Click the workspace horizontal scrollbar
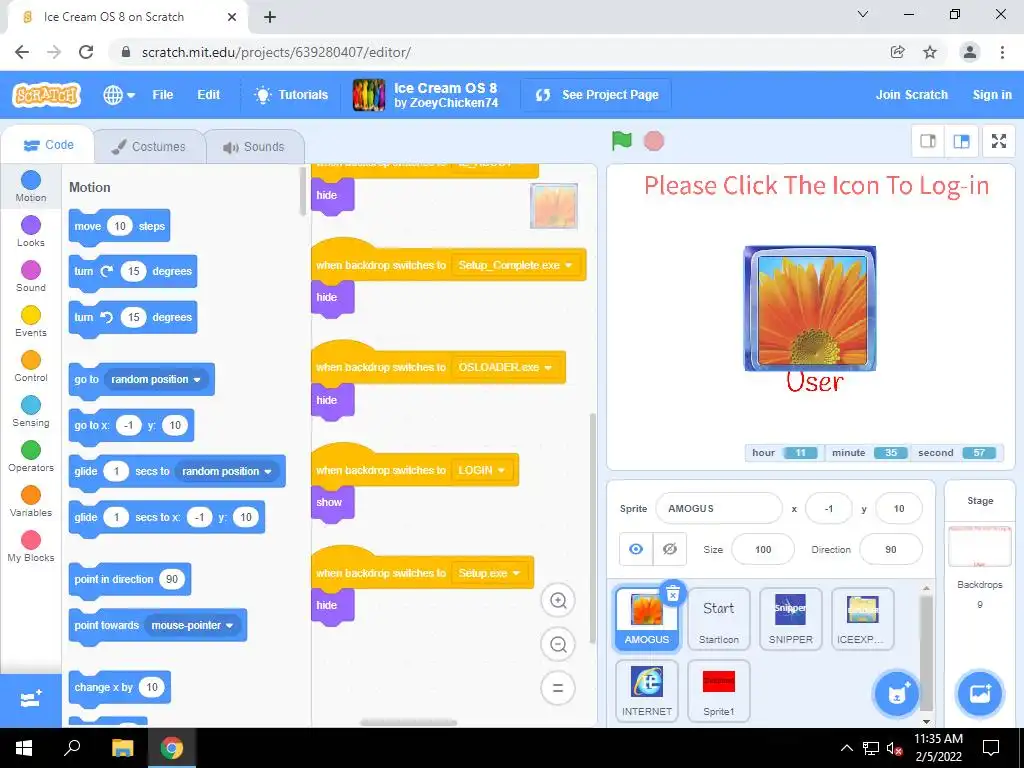The height and width of the screenshot is (768, 1024). click(x=408, y=722)
